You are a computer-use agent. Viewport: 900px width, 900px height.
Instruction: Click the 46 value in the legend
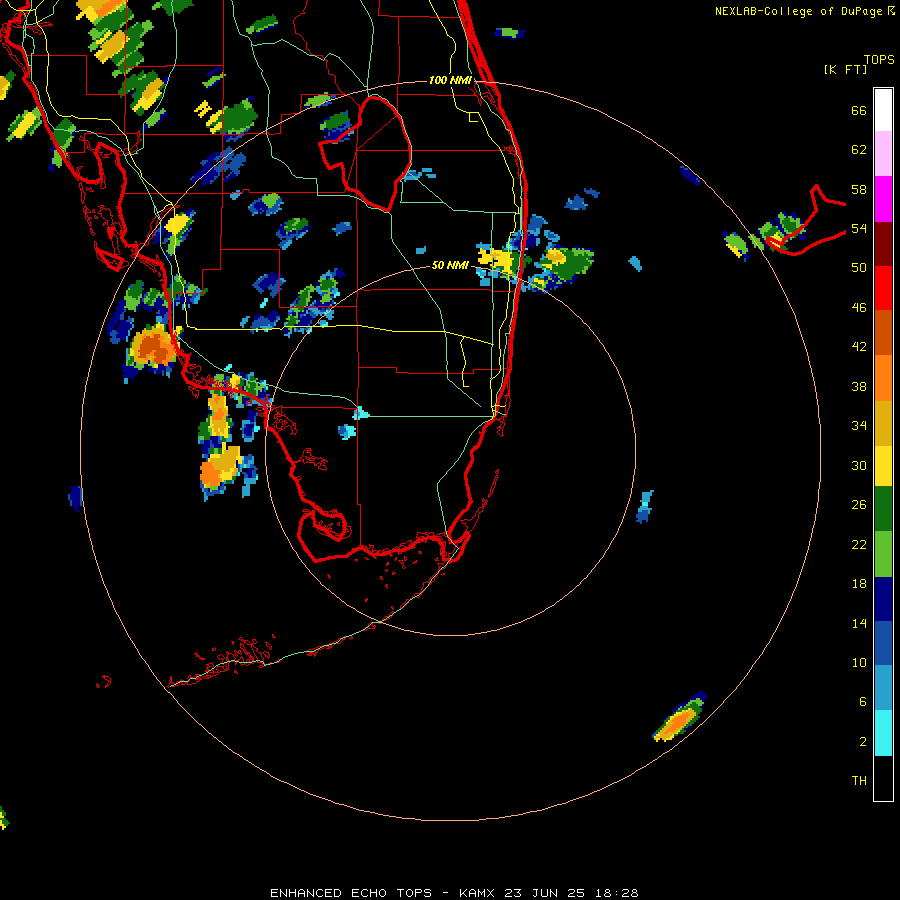859,308
